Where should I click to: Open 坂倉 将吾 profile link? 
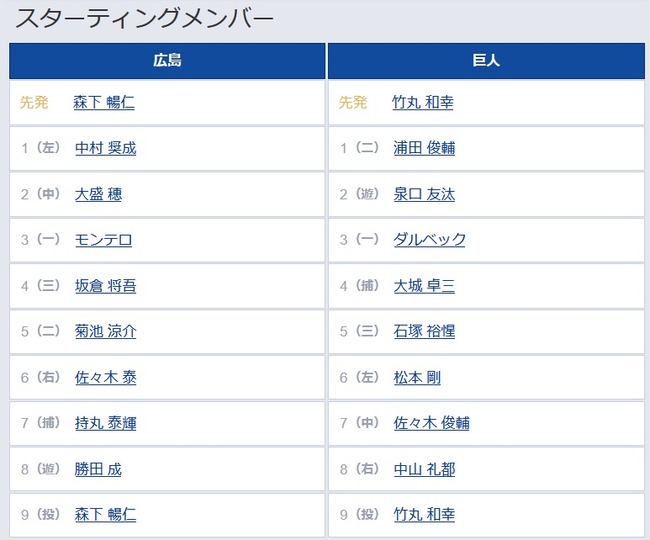click(105, 286)
